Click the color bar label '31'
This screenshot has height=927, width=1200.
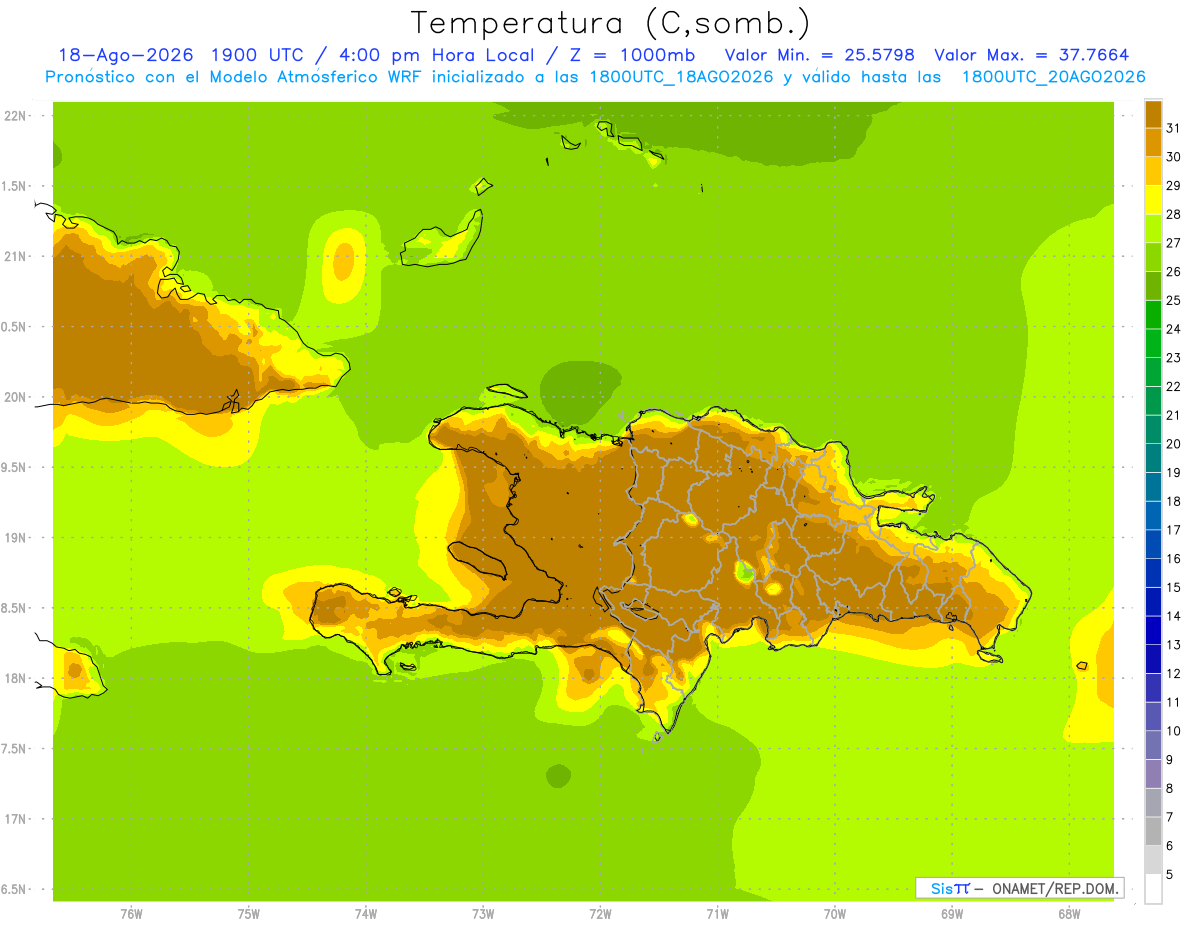[x=1173, y=127]
